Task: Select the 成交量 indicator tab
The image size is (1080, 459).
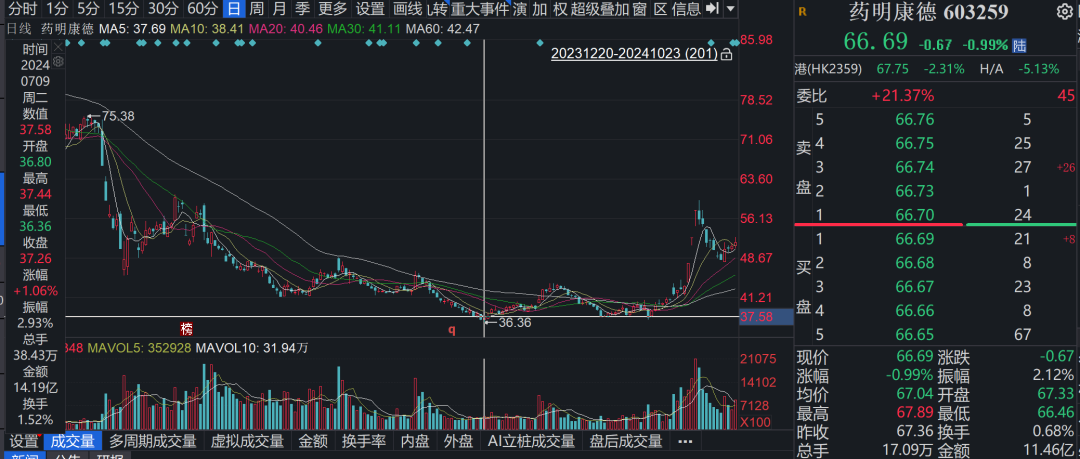Action: [x=73, y=441]
